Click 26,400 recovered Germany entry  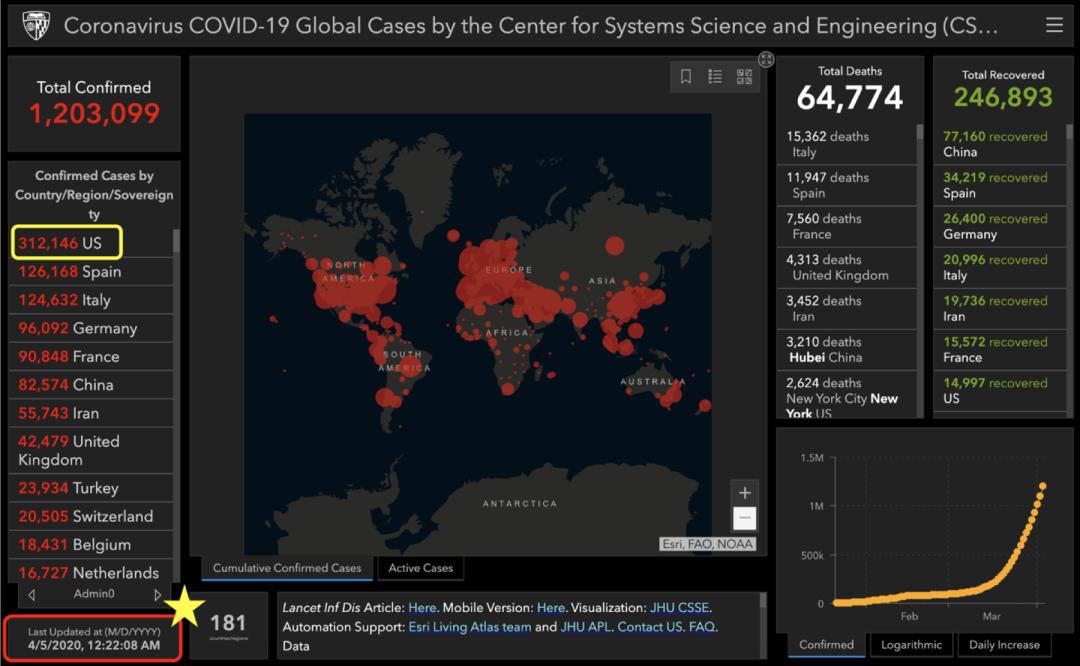999,227
